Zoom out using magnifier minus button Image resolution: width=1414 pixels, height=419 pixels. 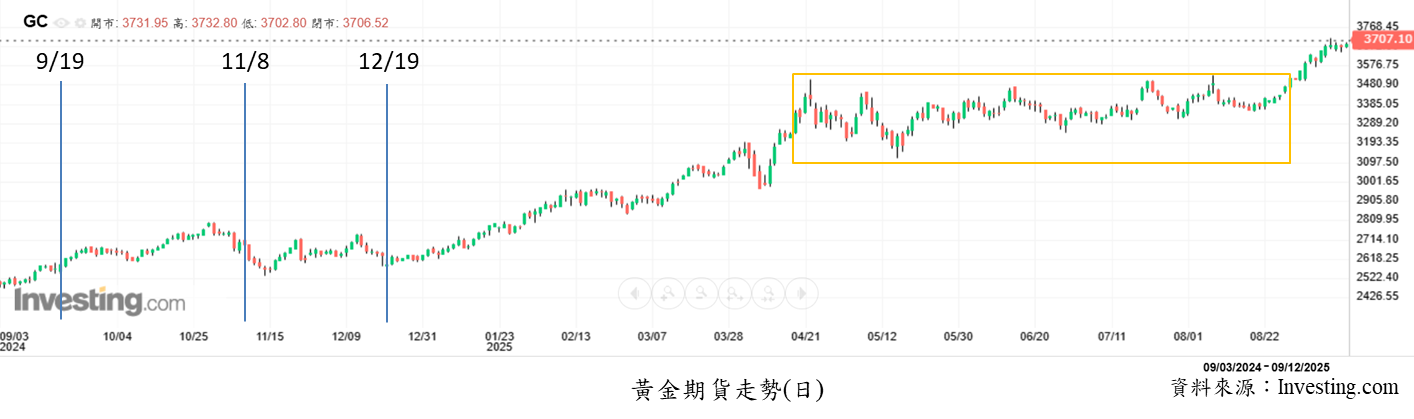[x=701, y=293]
